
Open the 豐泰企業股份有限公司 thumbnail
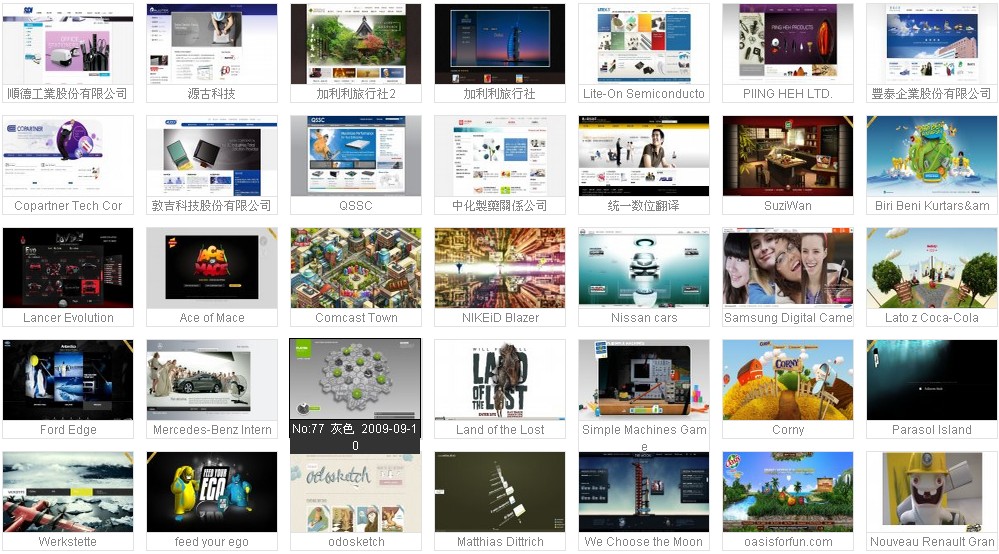pos(932,44)
